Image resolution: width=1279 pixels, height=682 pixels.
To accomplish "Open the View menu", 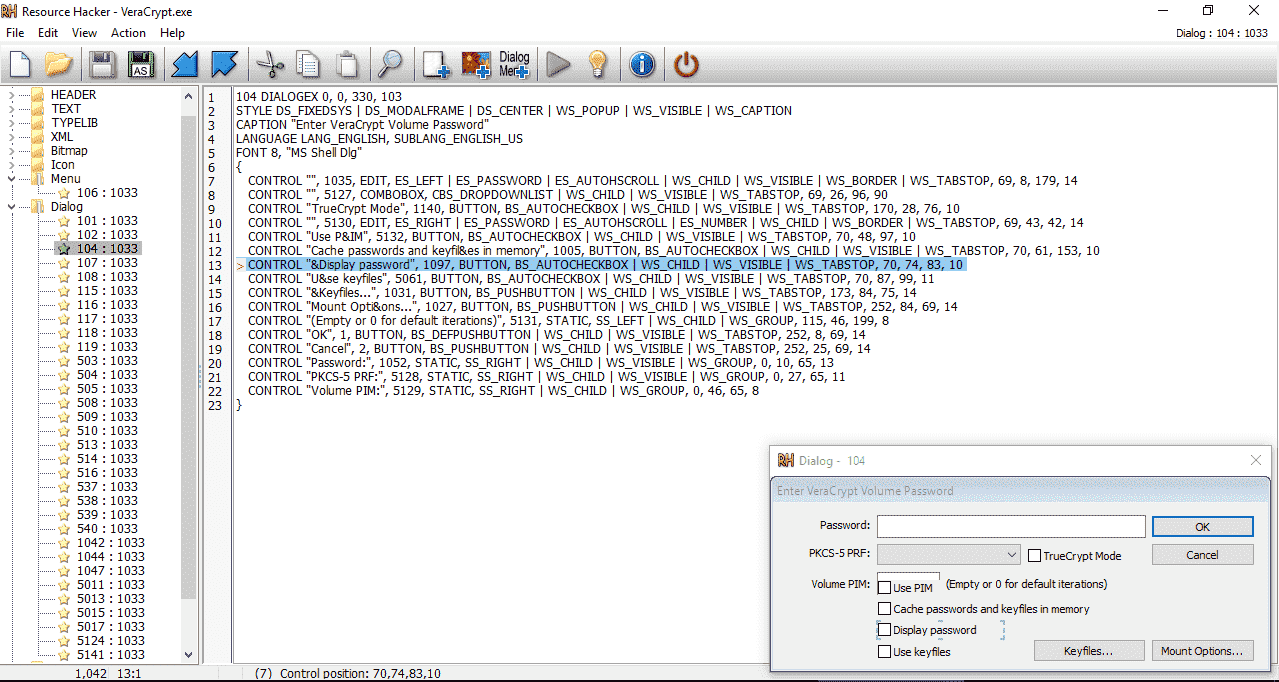I will coord(85,33).
